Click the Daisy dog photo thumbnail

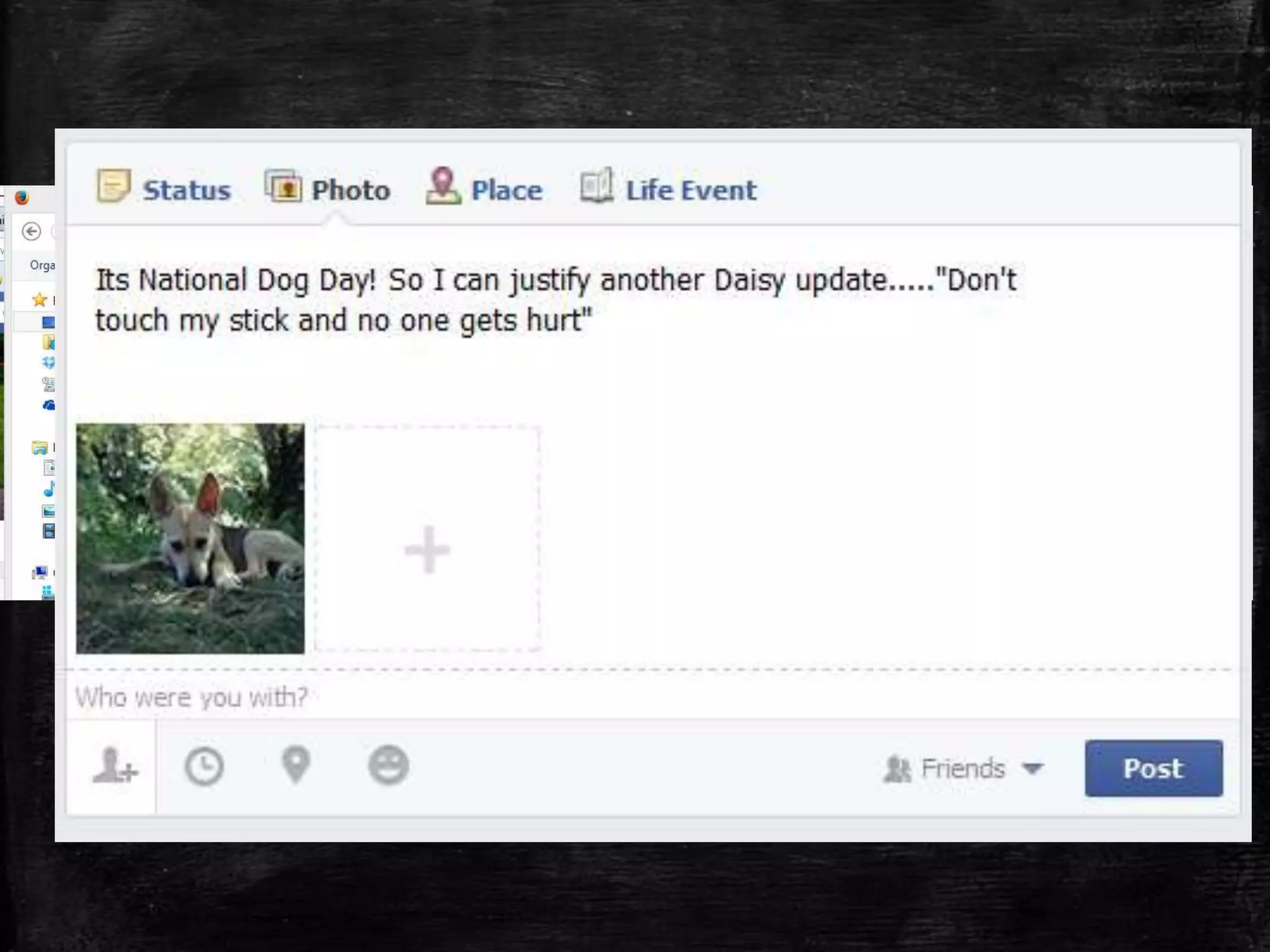coord(190,539)
